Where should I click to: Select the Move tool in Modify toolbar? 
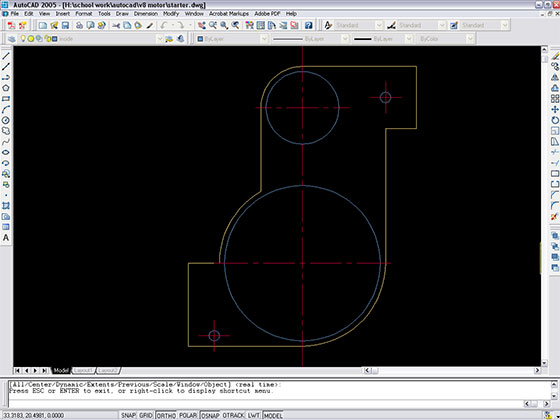point(555,109)
